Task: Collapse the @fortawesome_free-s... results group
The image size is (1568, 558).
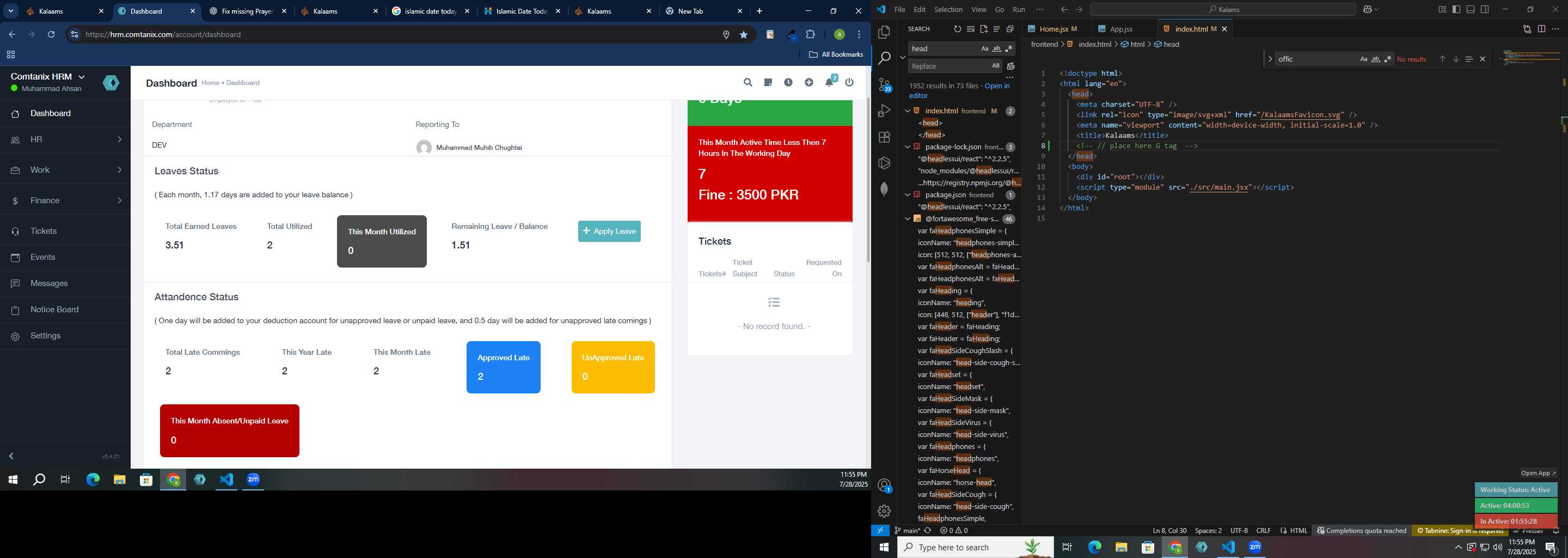Action: [x=907, y=219]
